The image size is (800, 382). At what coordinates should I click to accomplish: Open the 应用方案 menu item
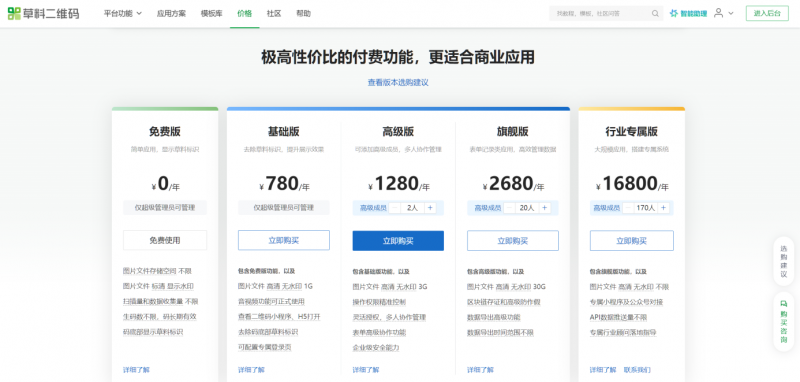click(x=171, y=14)
